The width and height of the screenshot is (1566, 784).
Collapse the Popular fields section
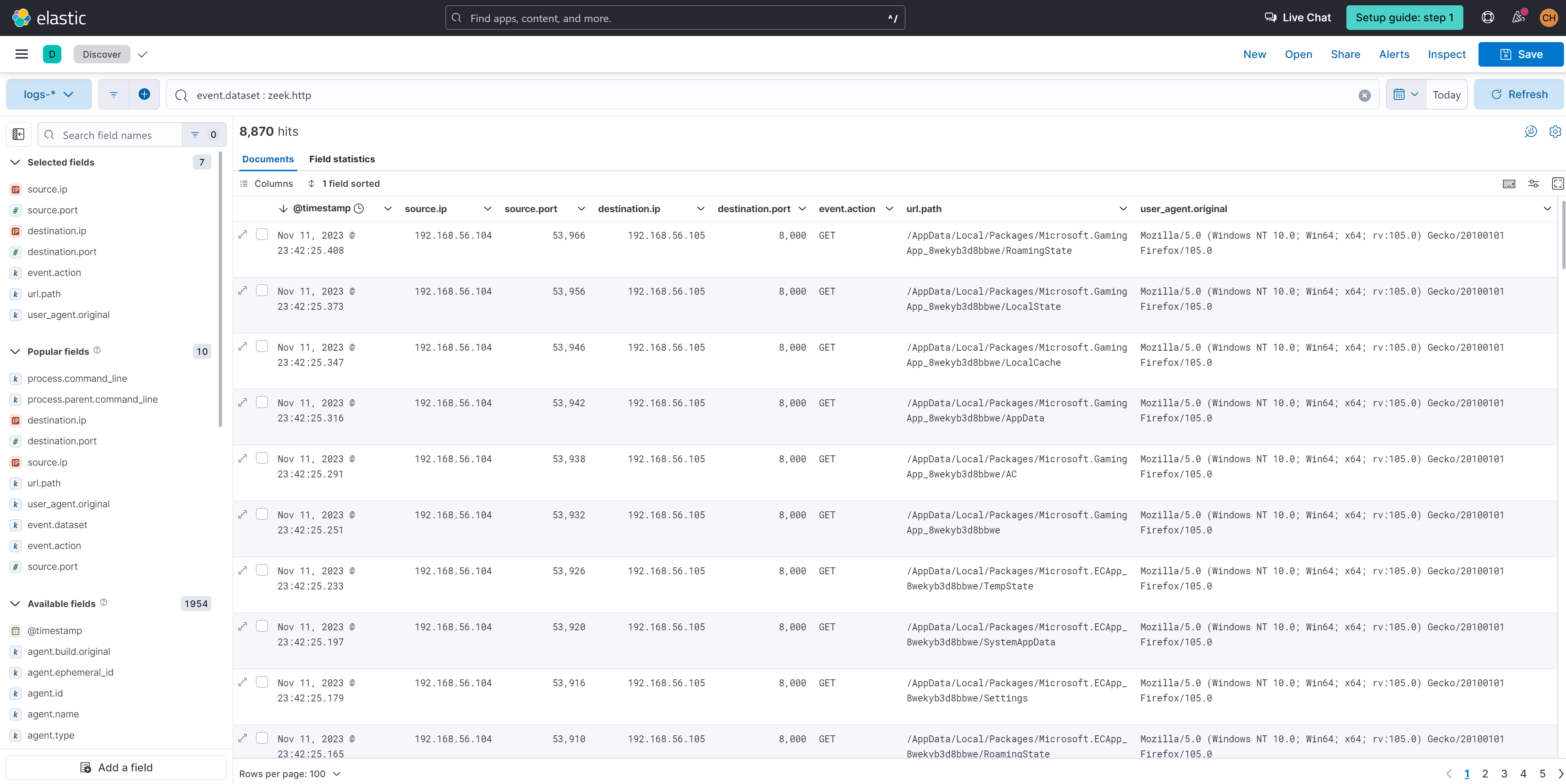[15, 351]
